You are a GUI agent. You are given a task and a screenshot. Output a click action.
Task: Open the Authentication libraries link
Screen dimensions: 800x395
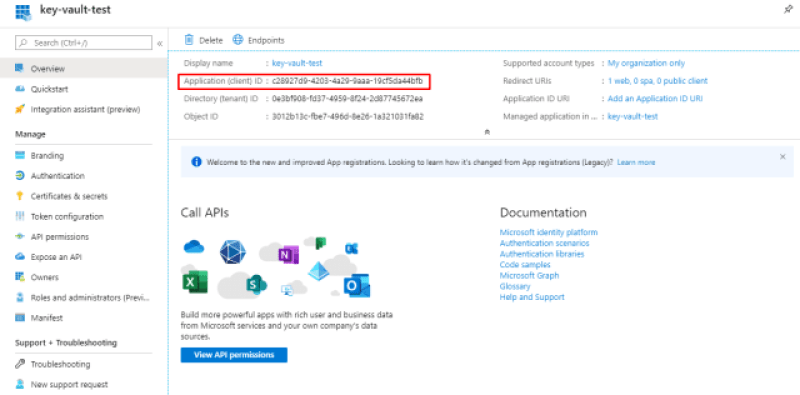tap(542, 254)
